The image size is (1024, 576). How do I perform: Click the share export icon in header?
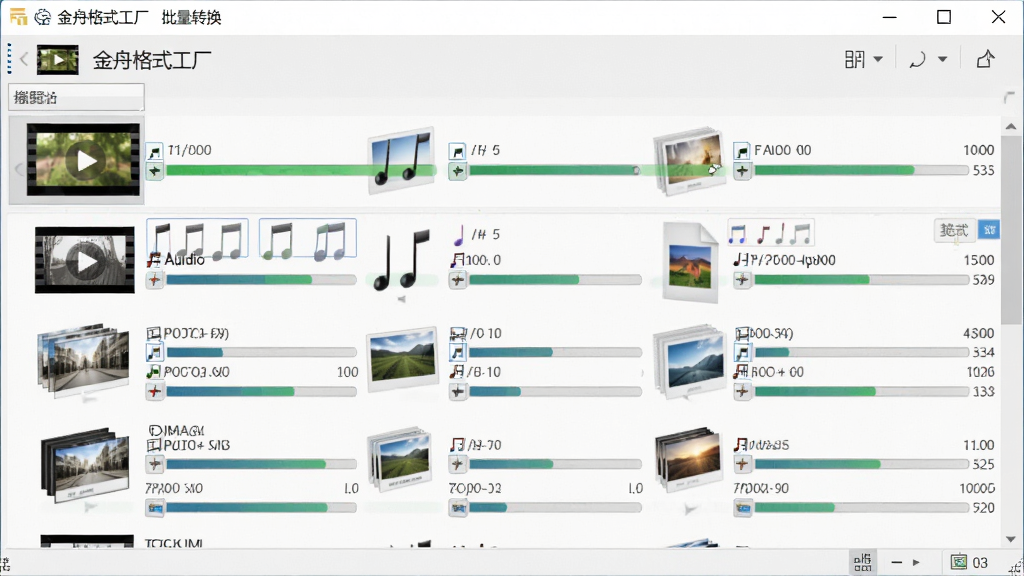coord(985,59)
